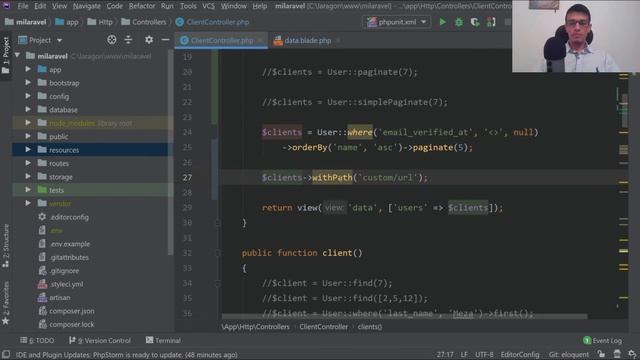The height and width of the screenshot is (360, 640).
Task: Change UTF-8 file encoding in status bar
Action: 484,354
